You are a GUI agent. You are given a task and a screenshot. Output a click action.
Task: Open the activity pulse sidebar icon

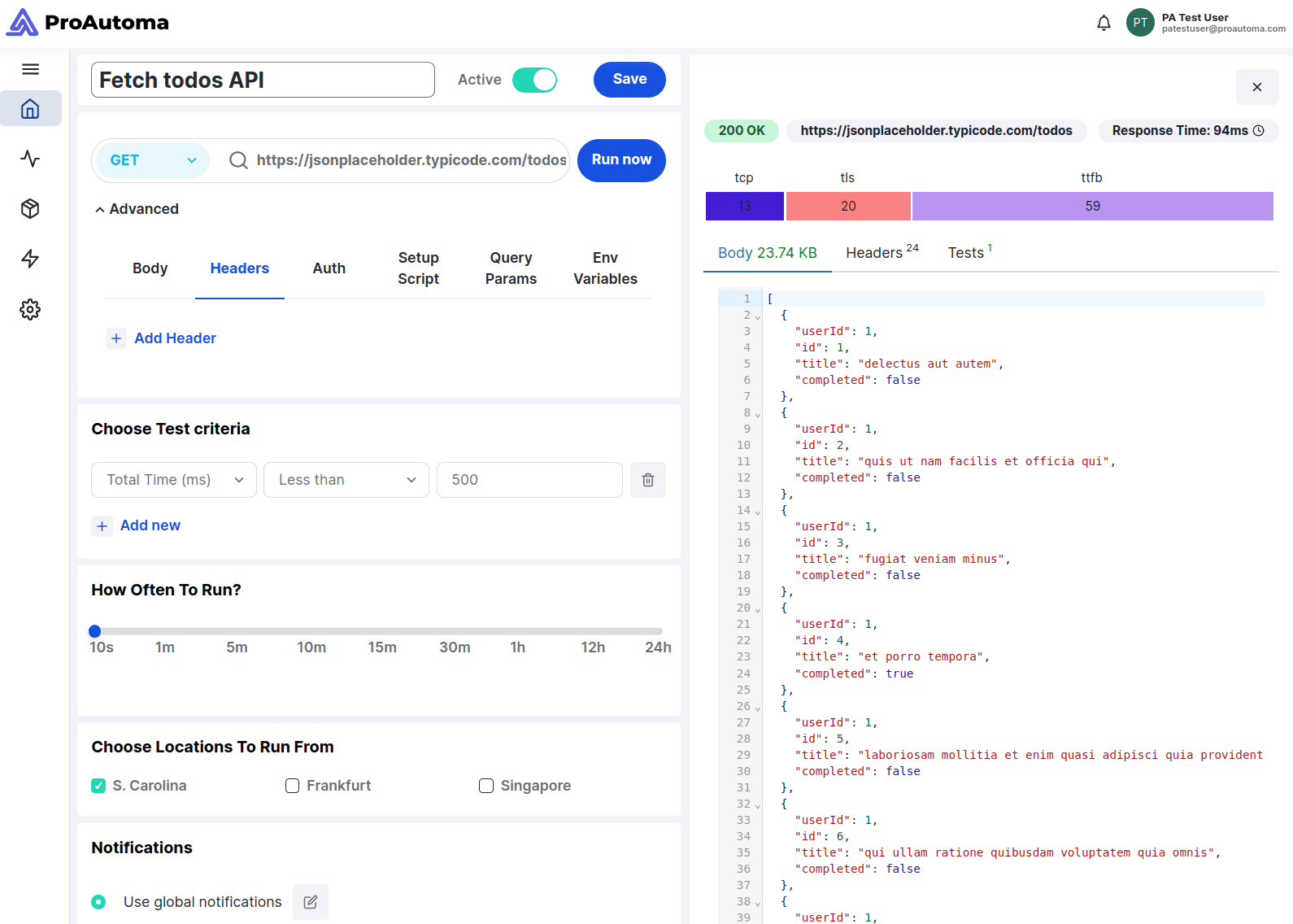(30, 159)
